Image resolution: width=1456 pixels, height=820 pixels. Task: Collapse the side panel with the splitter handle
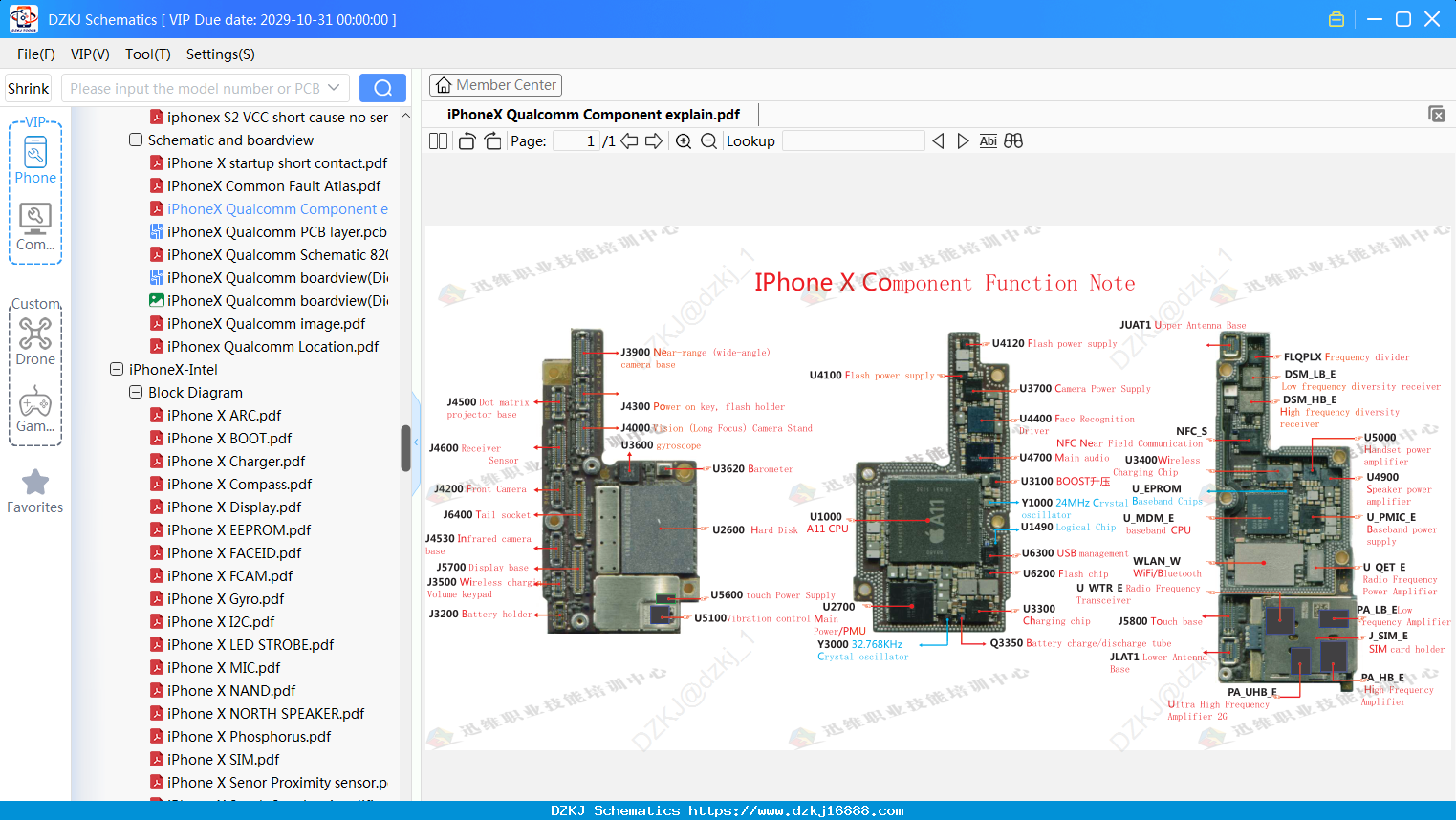click(416, 442)
